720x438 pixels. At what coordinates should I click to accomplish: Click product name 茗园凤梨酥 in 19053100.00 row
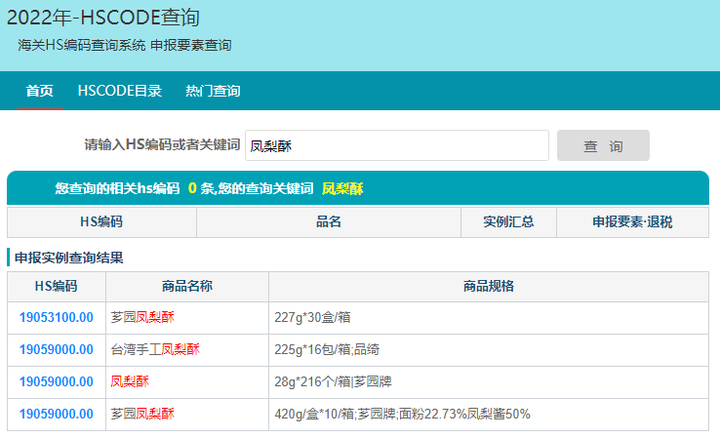(142, 317)
